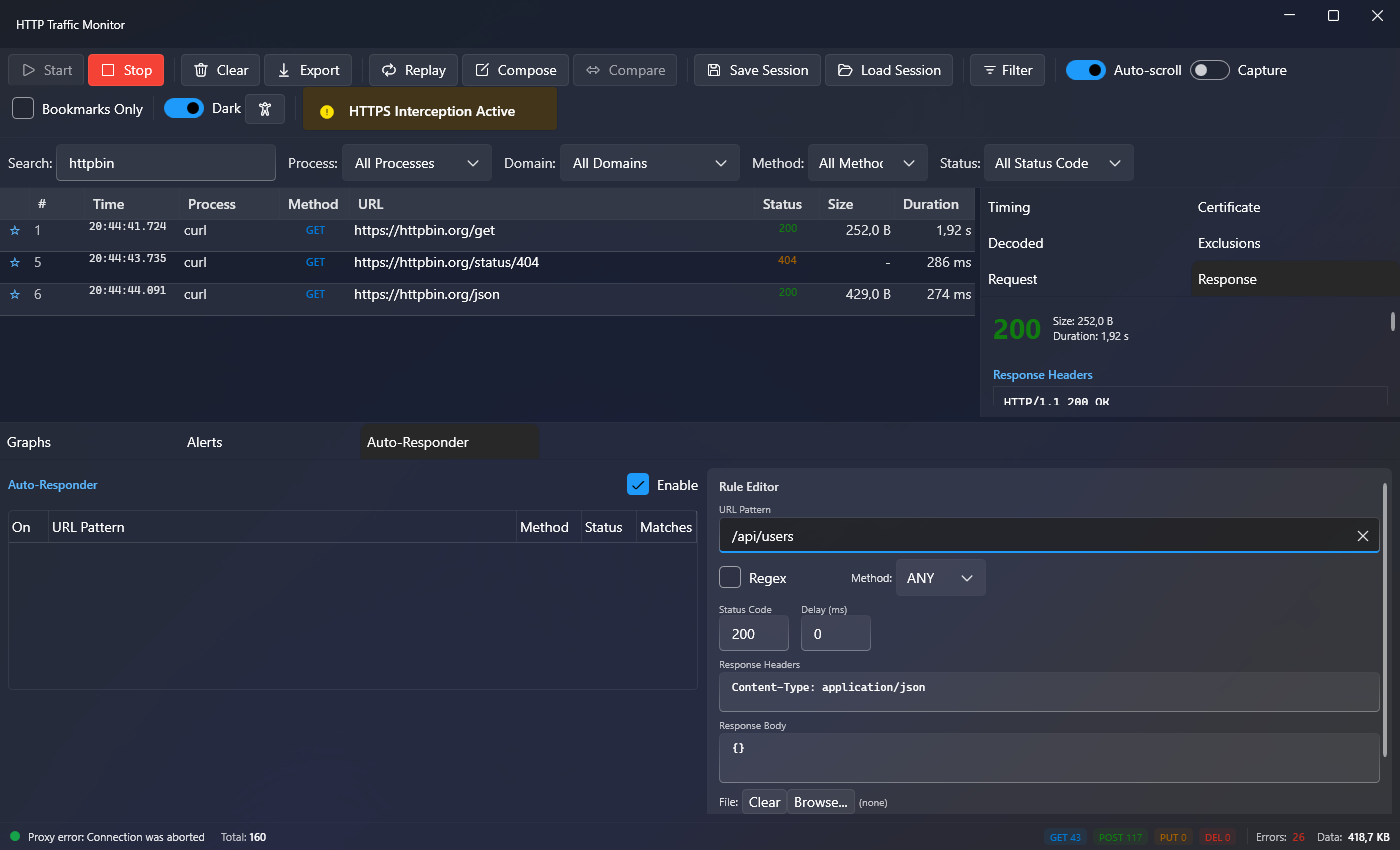Enable the Regex checkbox in Rule Editor

[x=730, y=578]
